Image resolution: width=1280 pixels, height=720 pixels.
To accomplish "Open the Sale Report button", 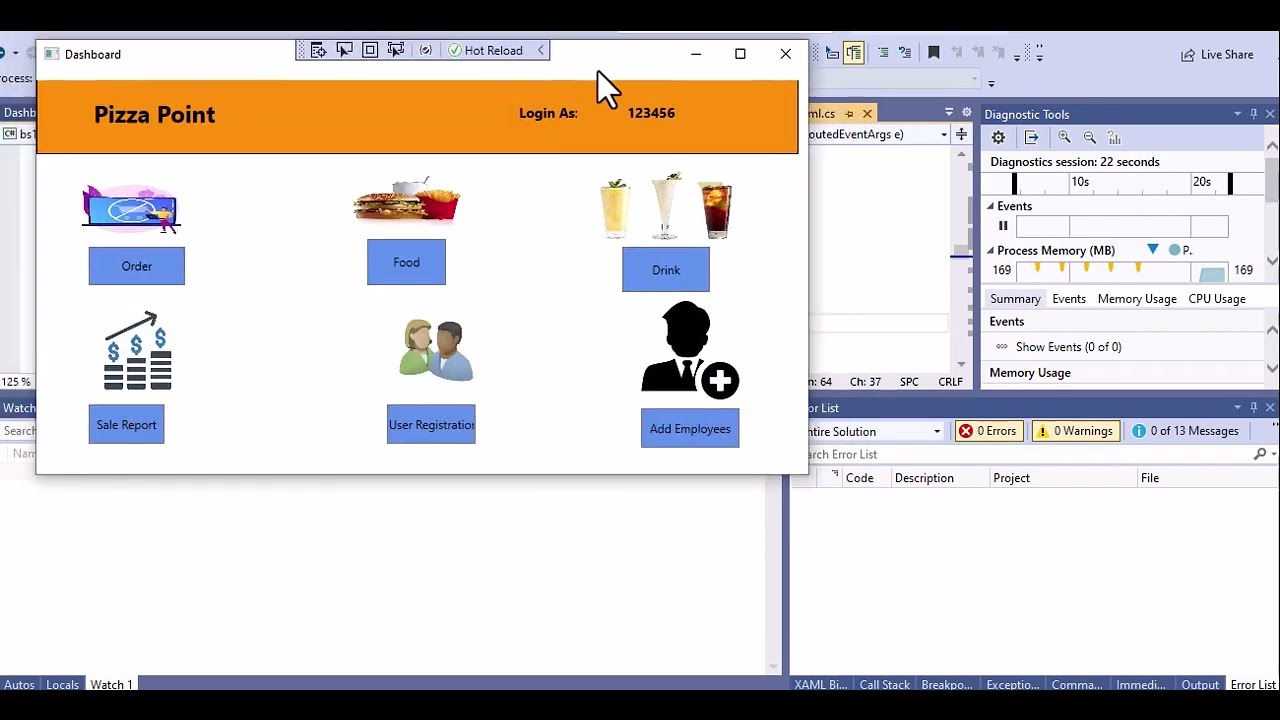I will click(x=126, y=425).
